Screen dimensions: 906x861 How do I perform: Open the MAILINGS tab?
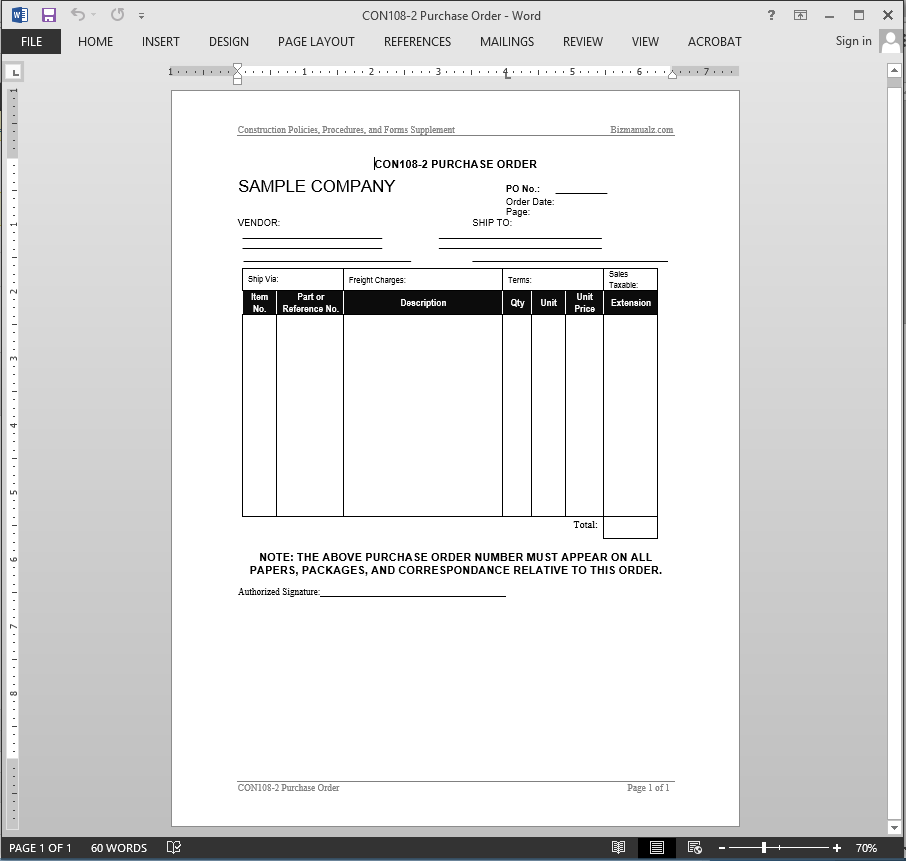click(x=507, y=42)
